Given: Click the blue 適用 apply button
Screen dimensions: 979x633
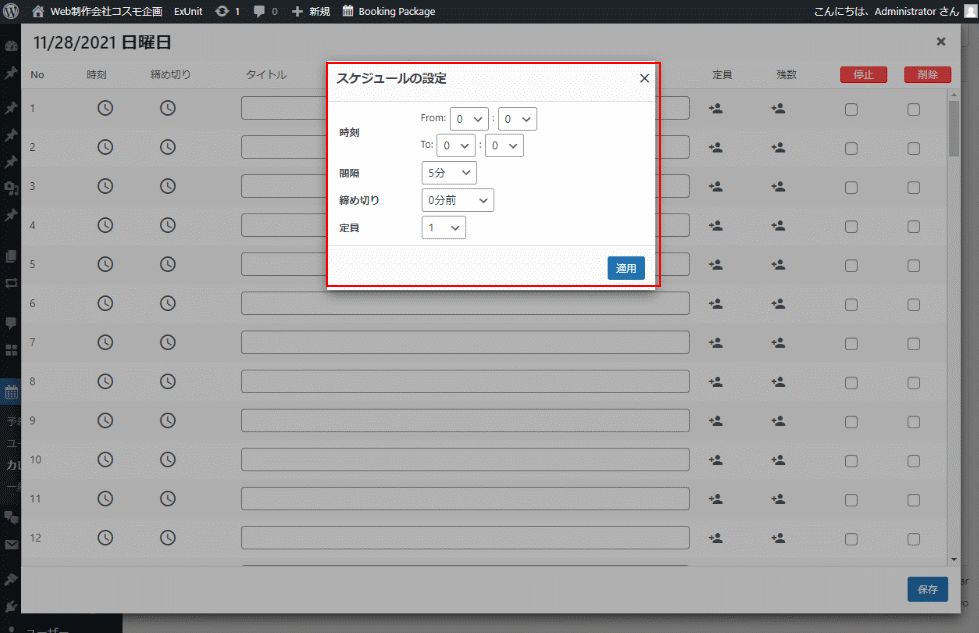Looking at the screenshot, I should click(626, 268).
